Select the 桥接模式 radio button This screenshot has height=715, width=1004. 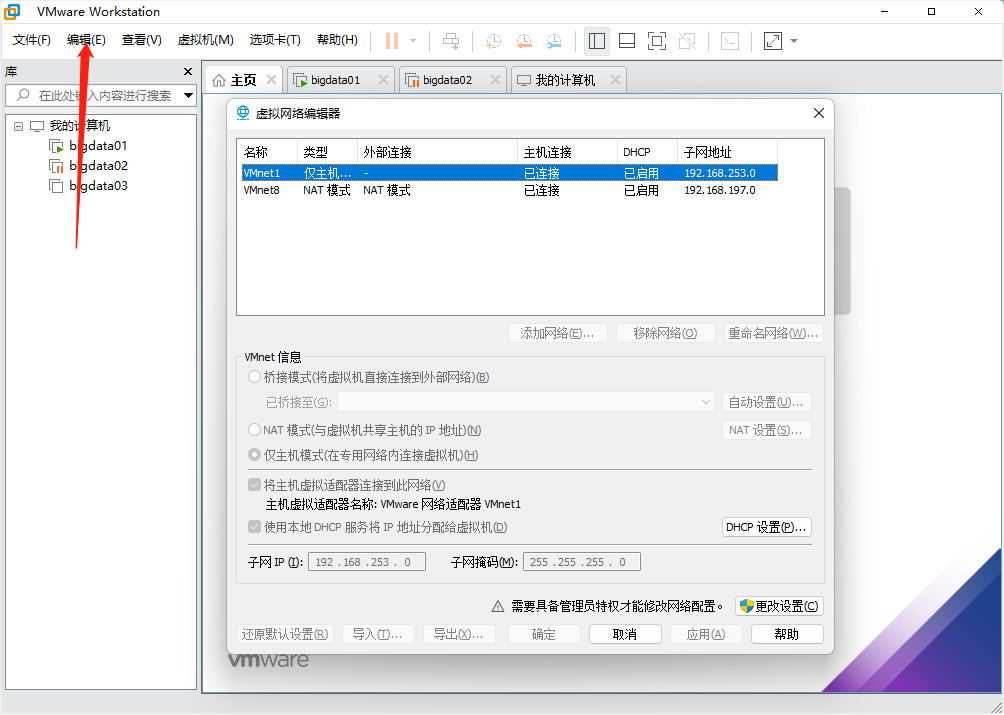tap(254, 377)
